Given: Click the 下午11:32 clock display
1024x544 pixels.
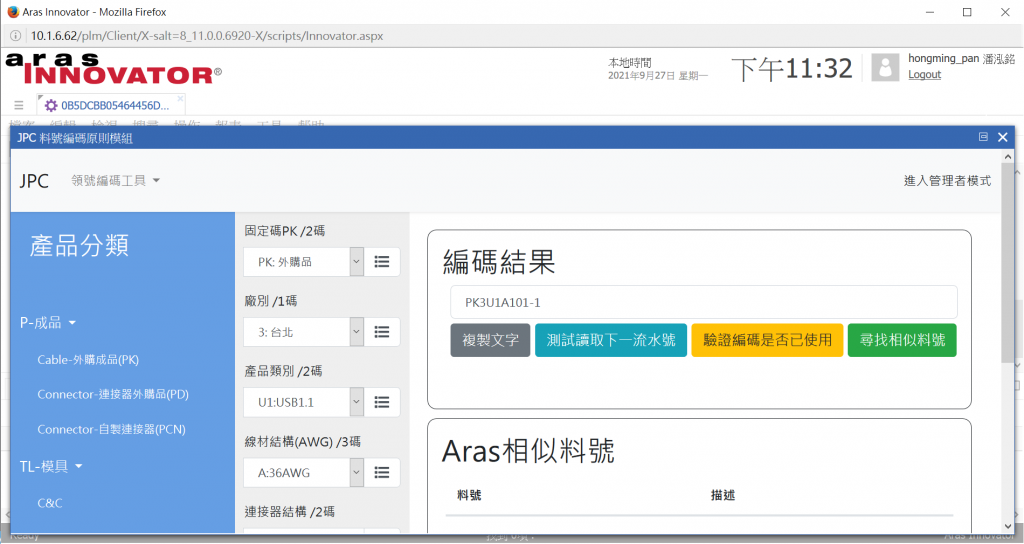Looking at the screenshot, I should tap(792, 69).
